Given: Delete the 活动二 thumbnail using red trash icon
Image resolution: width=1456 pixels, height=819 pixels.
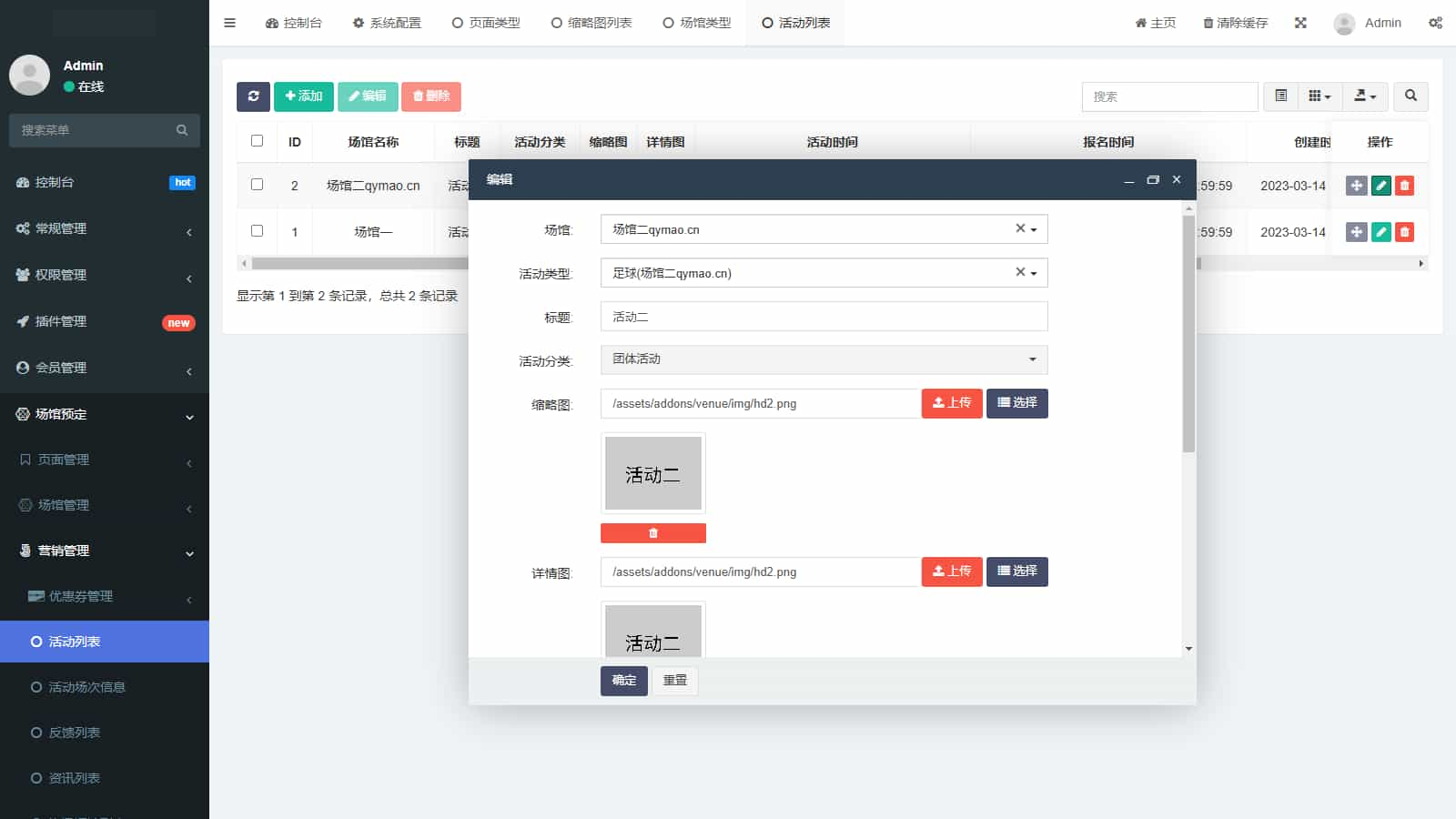Looking at the screenshot, I should (652, 533).
